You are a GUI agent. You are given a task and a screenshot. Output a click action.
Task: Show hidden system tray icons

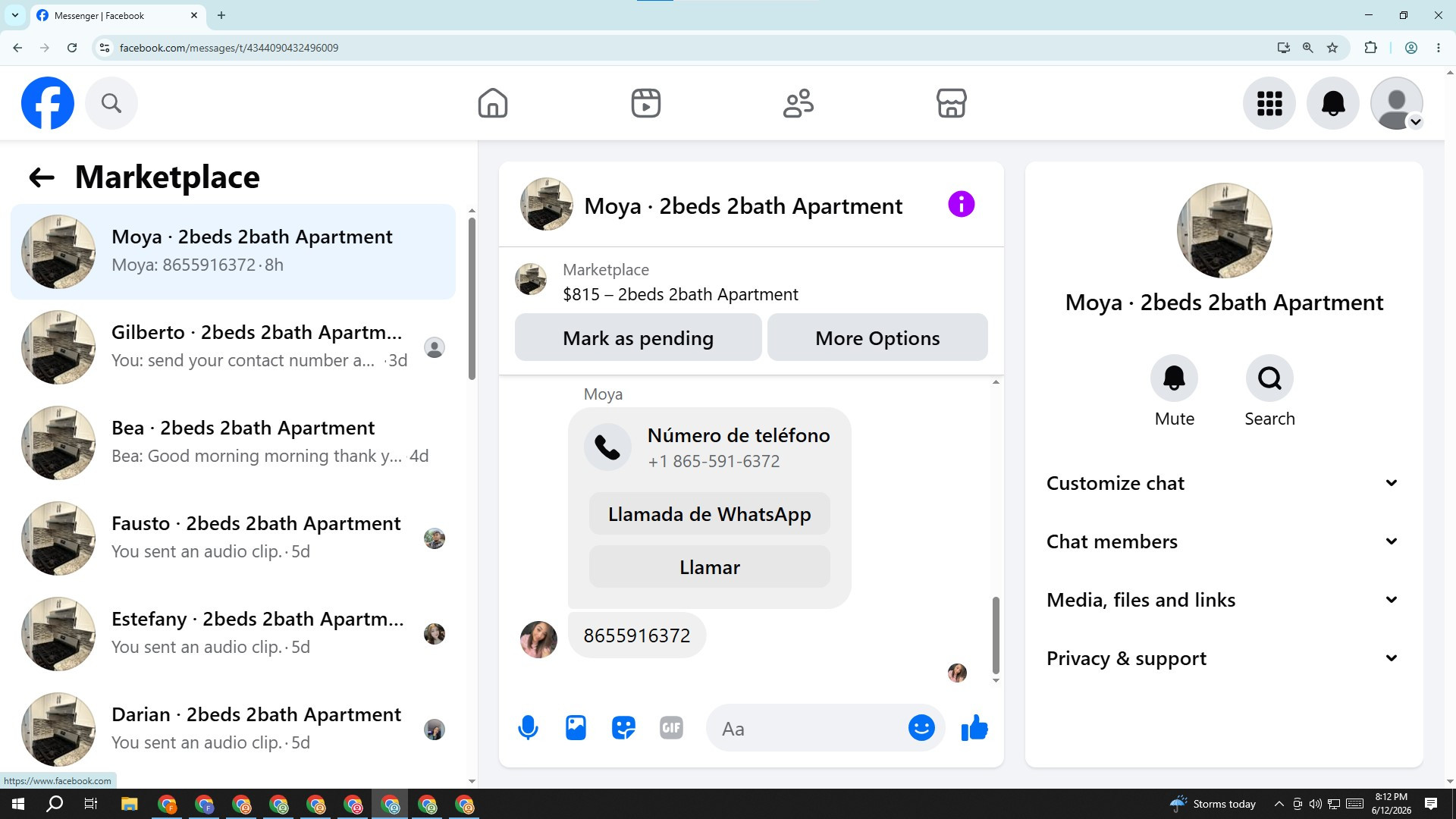tap(1279, 804)
